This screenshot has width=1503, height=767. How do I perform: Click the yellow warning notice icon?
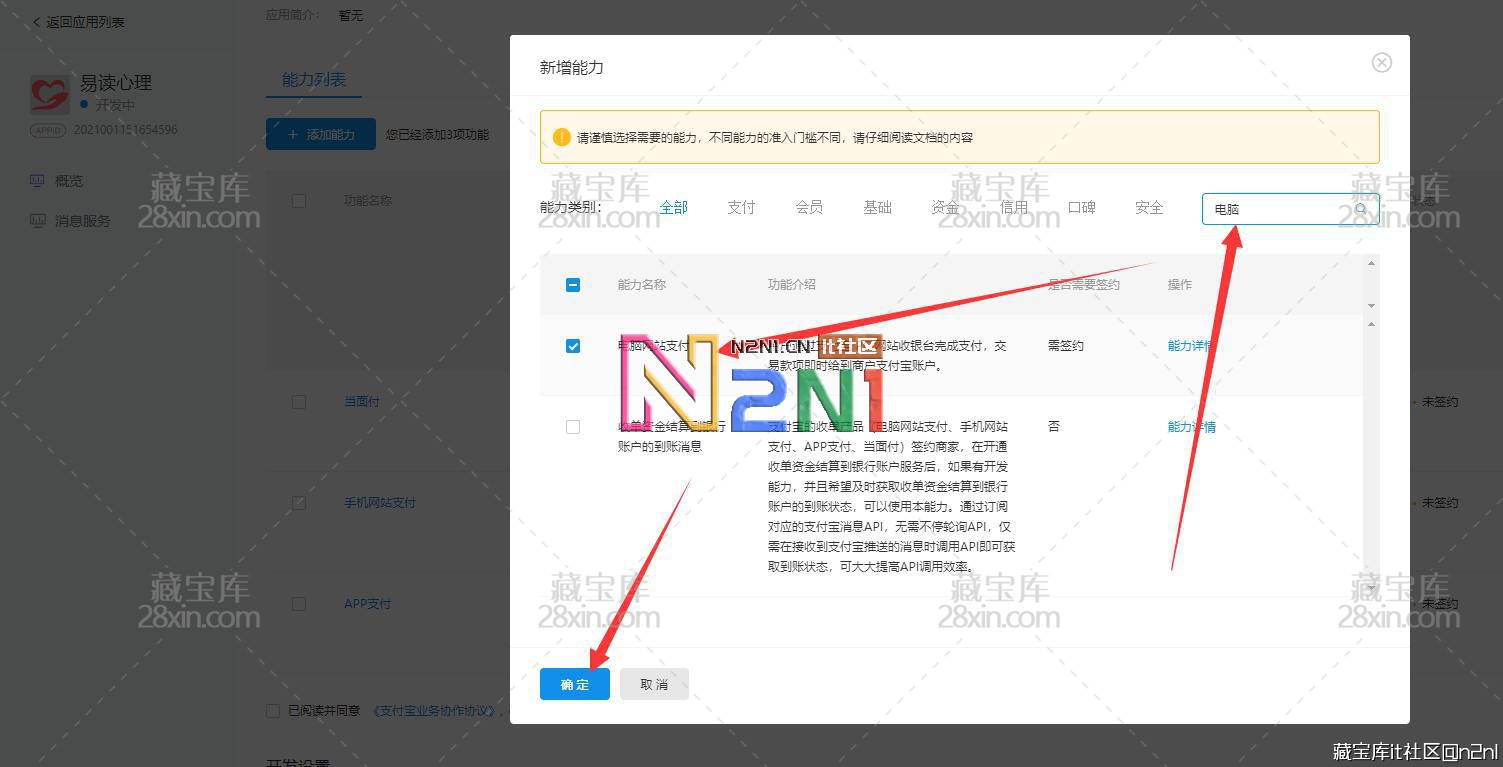pos(561,137)
